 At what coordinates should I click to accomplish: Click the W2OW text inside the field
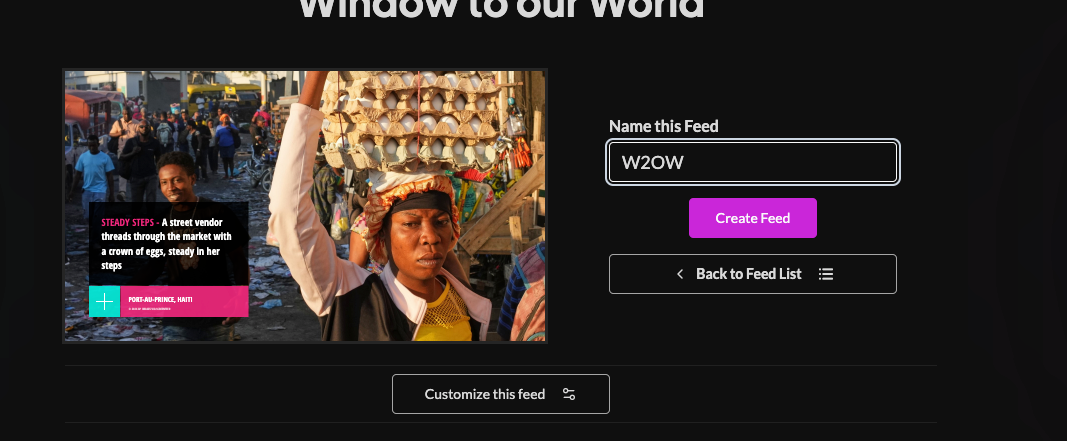coord(653,163)
